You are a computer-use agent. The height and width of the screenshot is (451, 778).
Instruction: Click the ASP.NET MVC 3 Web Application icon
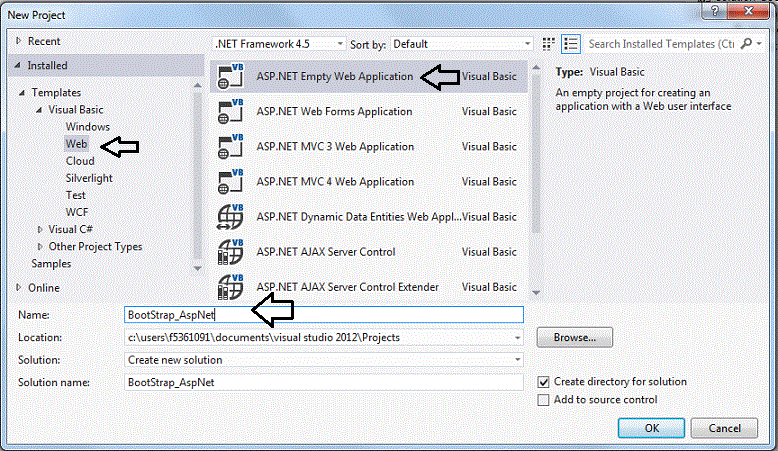tap(231, 147)
